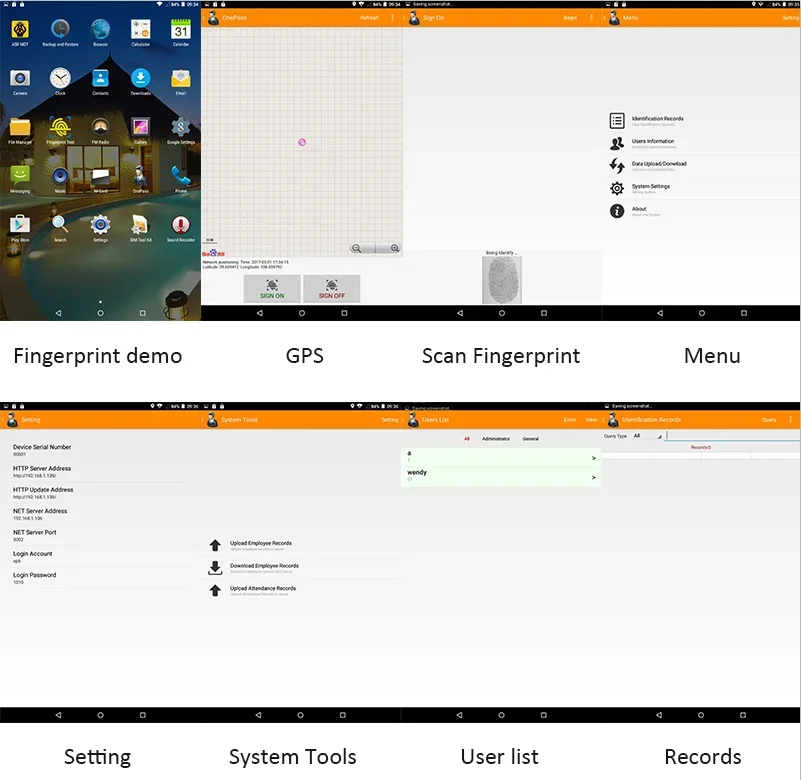Click the Records query input field
Image resolution: width=801 pixels, height=780 pixels.
tap(733, 436)
